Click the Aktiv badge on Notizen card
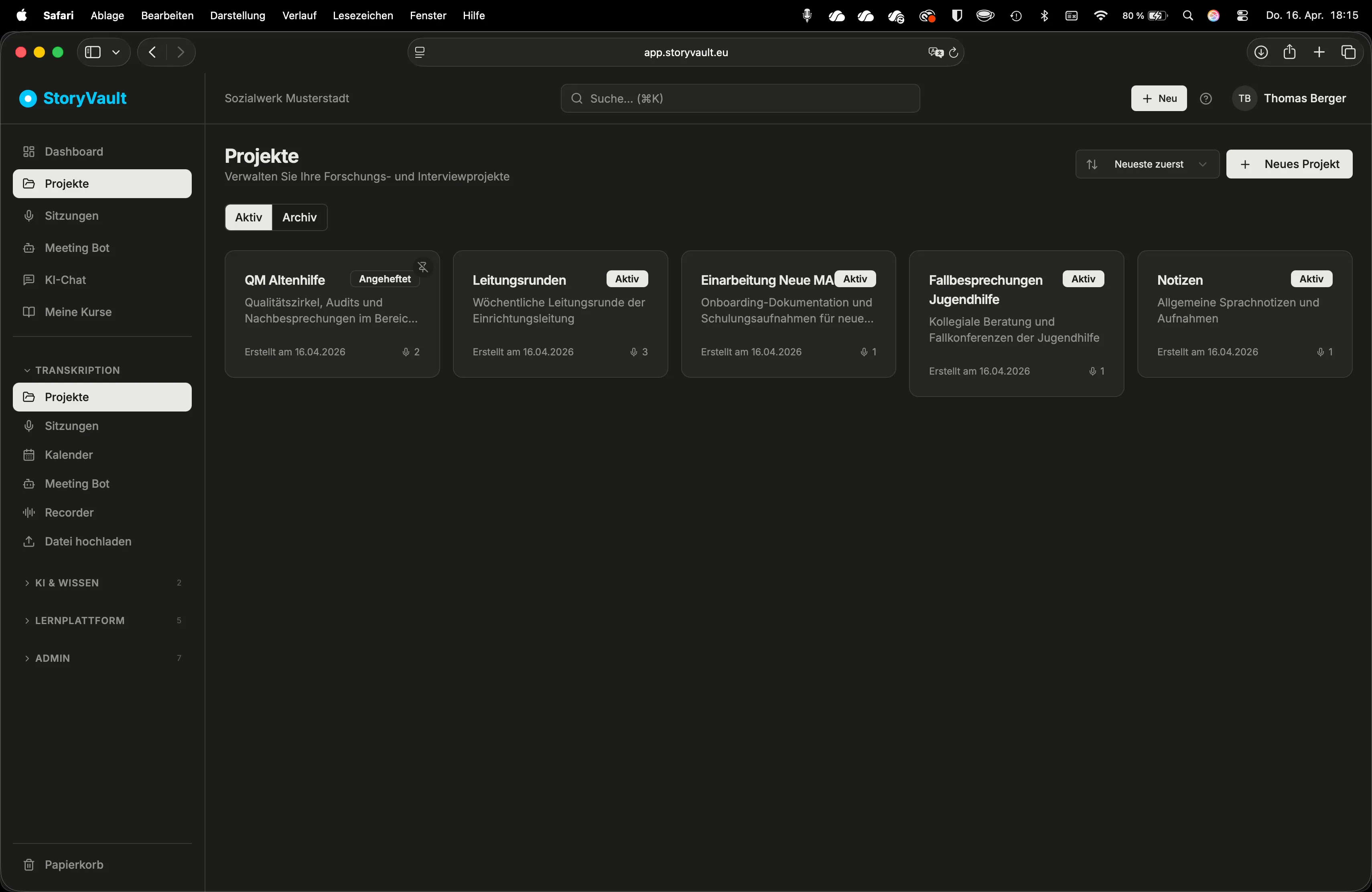This screenshot has height=892, width=1372. pyautogui.click(x=1311, y=279)
